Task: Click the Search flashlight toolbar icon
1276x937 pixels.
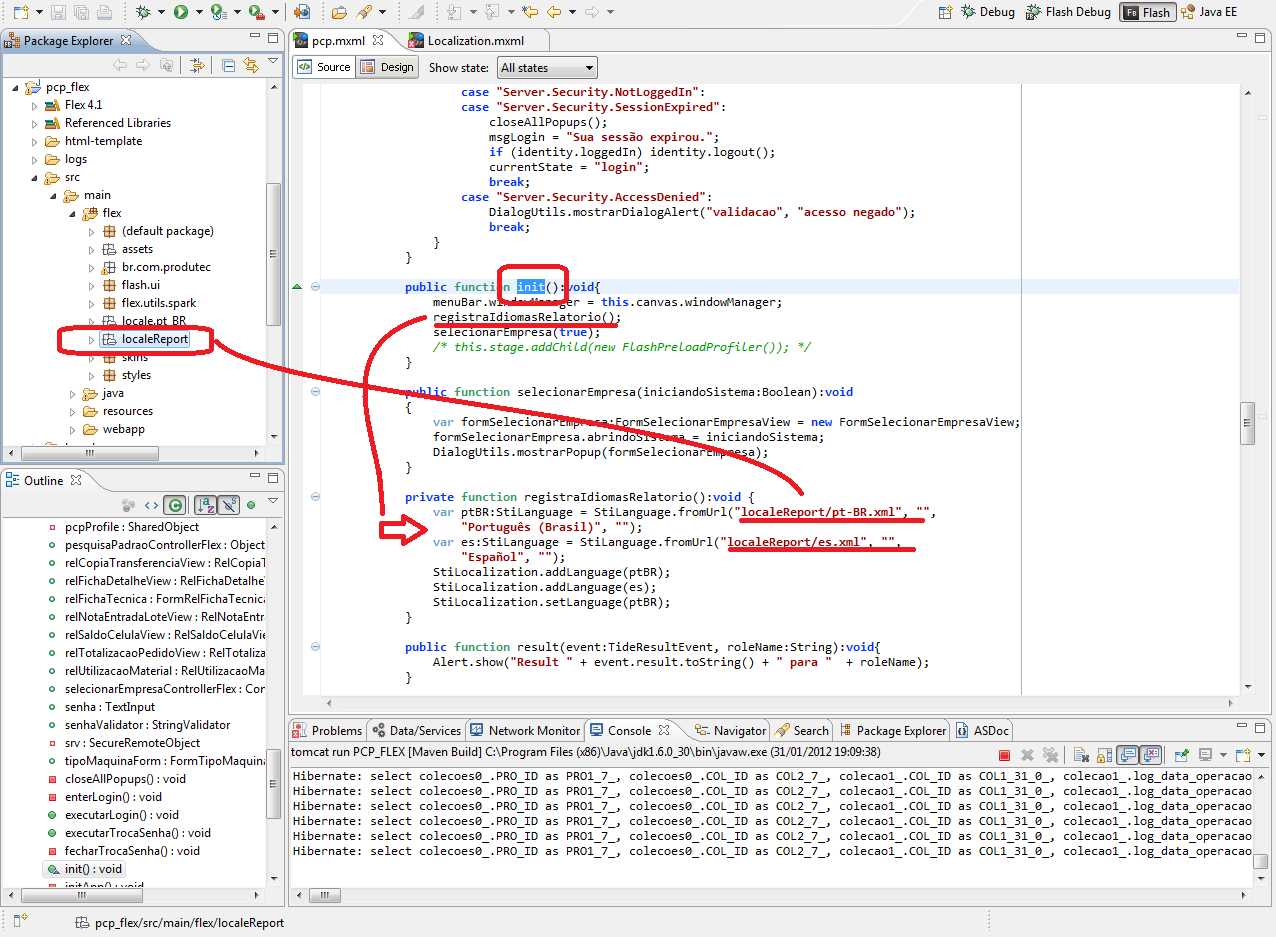Action: coord(365,12)
